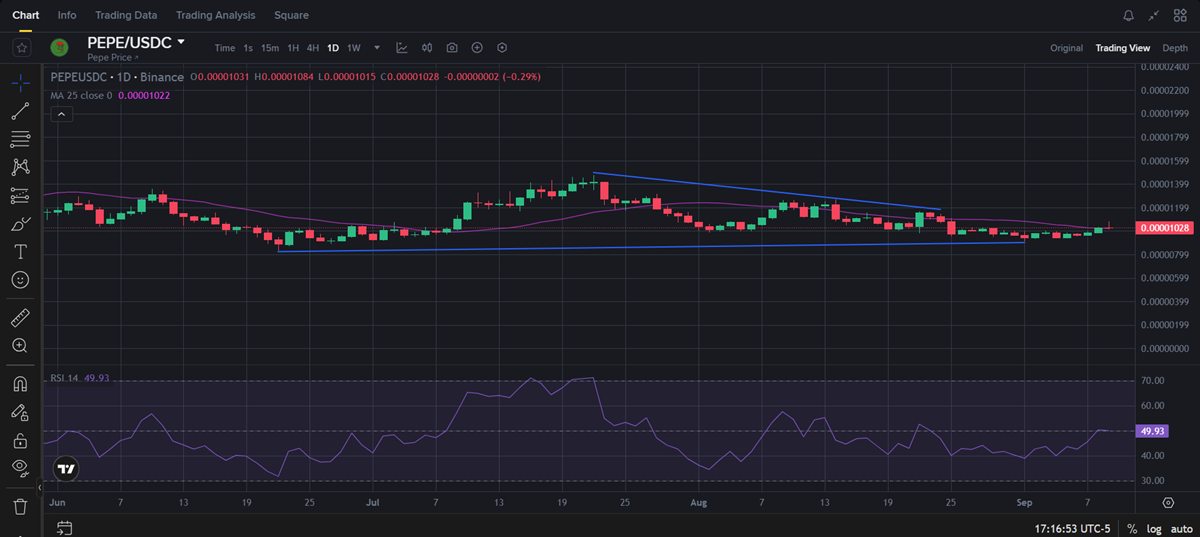The height and width of the screenshot is (537, 1200).
Task: Select the 4H interval
Action: pos(313,48)
